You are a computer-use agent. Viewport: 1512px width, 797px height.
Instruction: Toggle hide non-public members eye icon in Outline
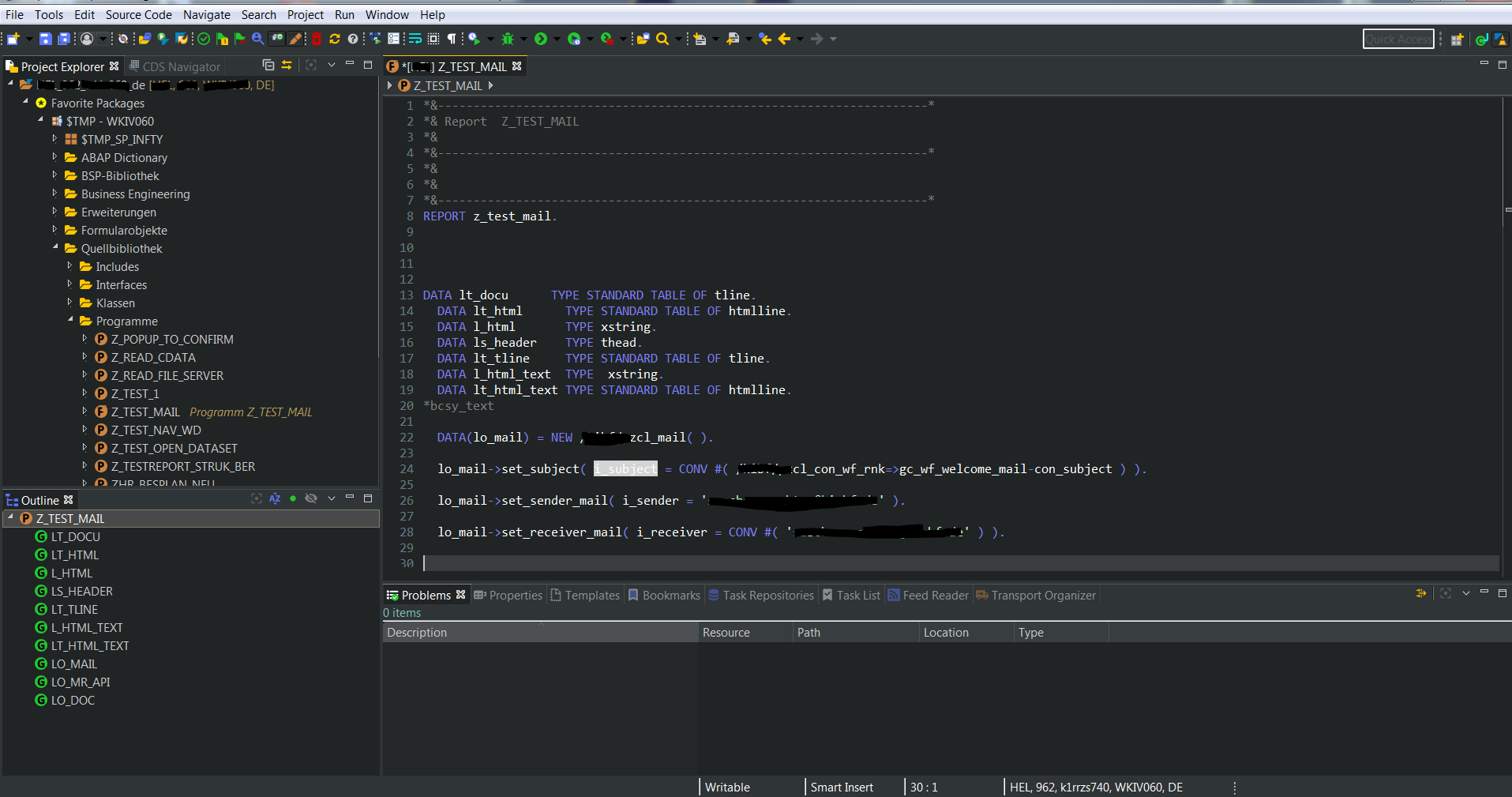[x=311, y=498]
